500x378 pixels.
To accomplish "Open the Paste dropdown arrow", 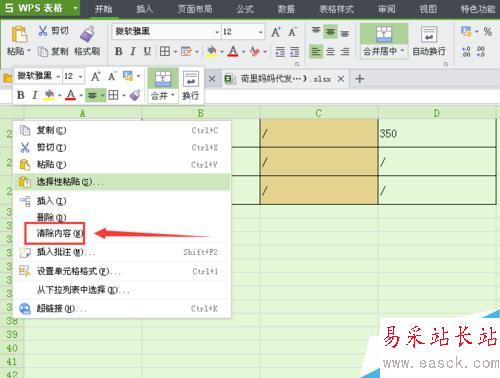I will 29,51.
